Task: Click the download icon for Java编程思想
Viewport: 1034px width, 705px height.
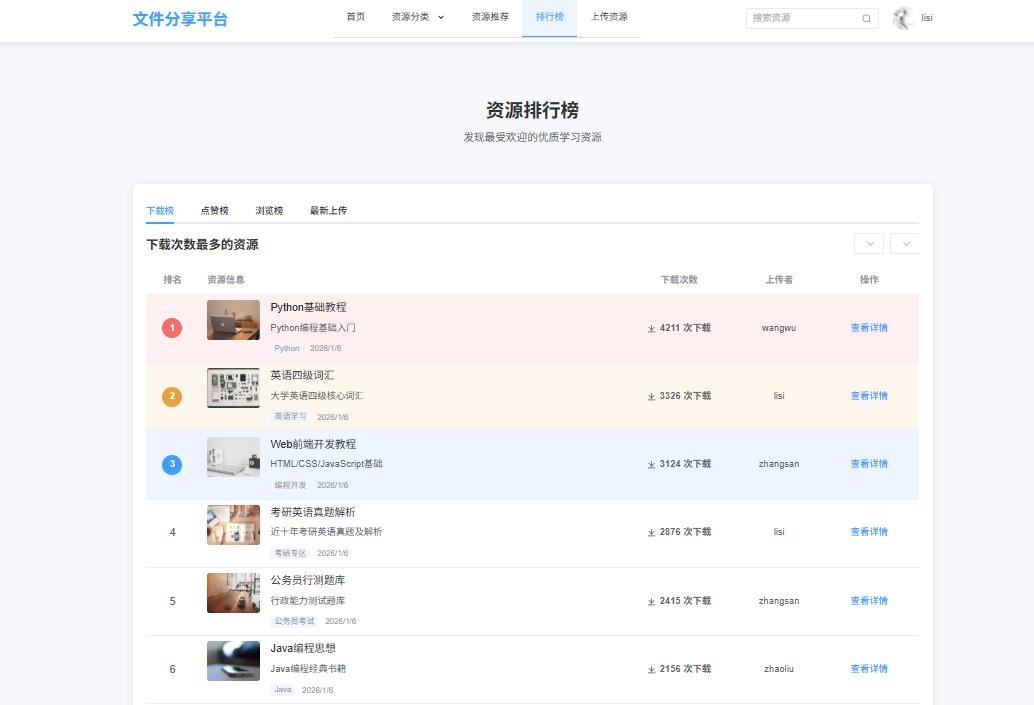Action: coord(650,668)
